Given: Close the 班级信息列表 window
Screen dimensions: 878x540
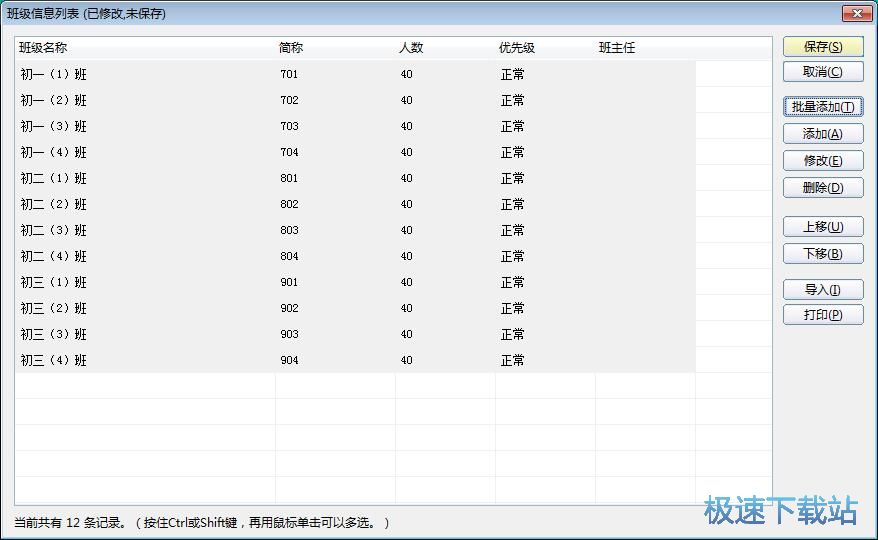Looking at the screenshot, I should [x=857, y=13].
